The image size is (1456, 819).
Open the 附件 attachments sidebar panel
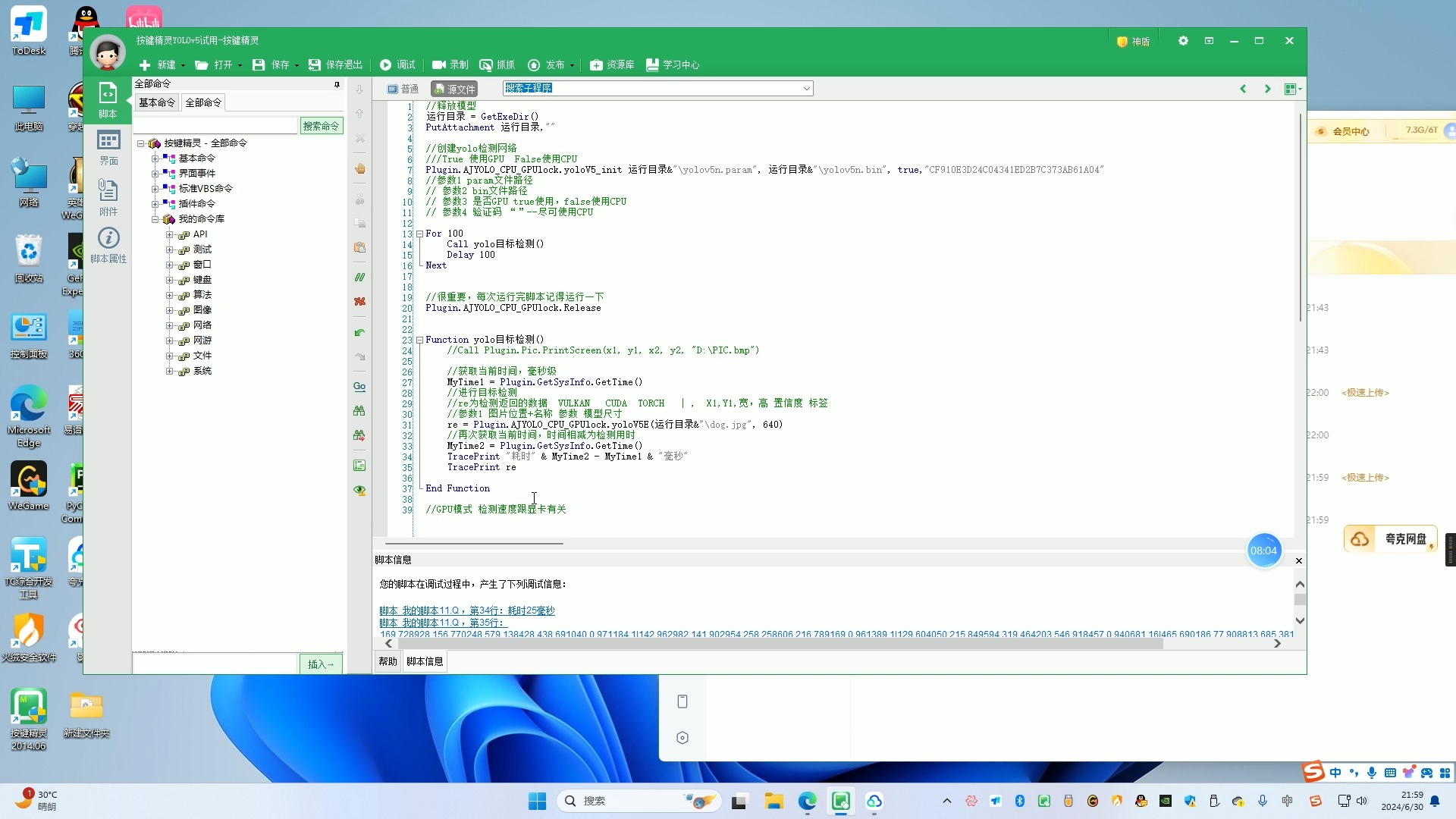click(108, 197)
